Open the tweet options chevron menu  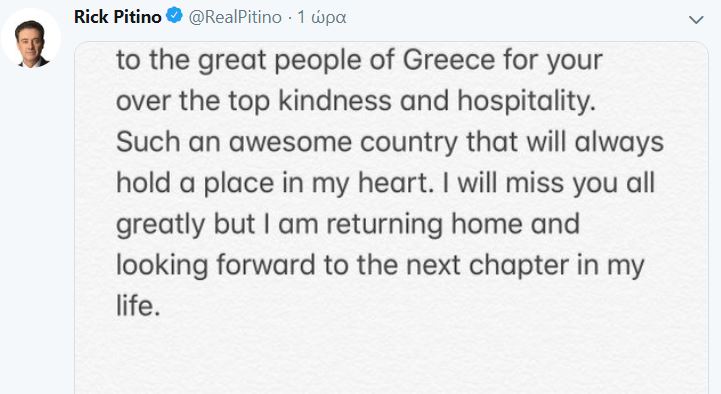[696, 20]
